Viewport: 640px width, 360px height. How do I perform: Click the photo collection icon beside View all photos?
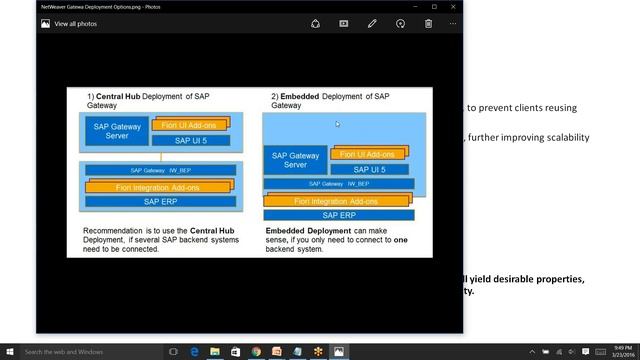(x=45, y=24)
